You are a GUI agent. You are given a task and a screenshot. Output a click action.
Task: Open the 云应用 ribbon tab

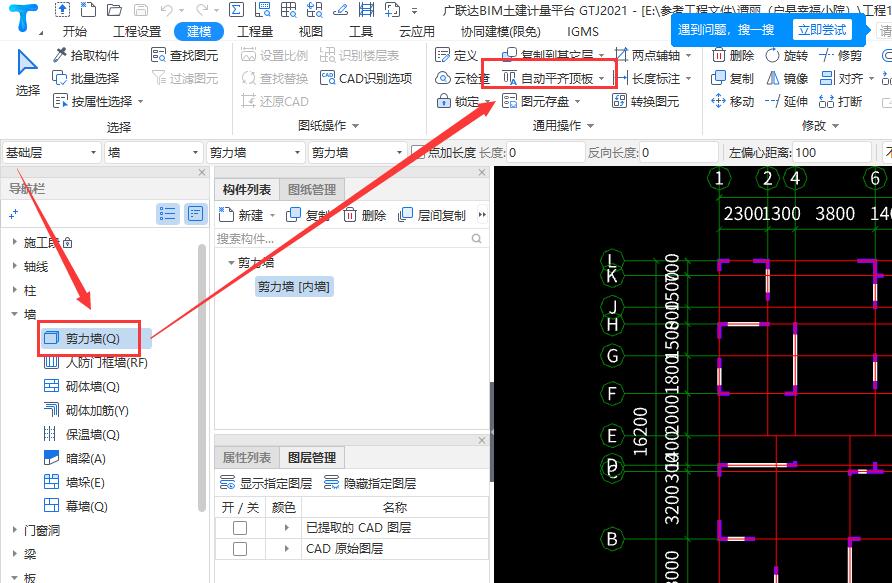(x=417, y=31)
